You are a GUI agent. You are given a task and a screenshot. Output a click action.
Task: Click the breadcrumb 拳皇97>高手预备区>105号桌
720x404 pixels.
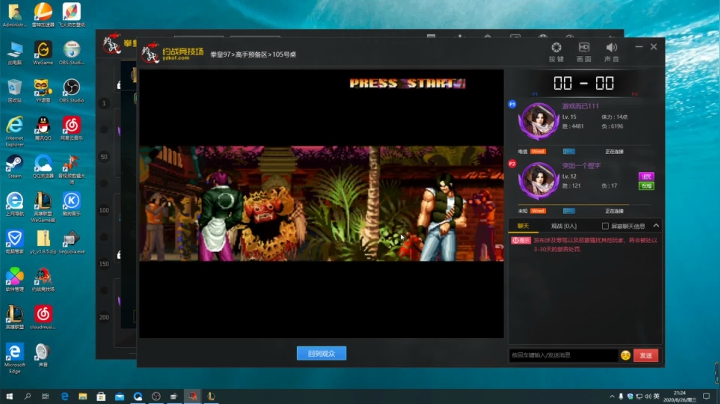[x=253, y=54]
